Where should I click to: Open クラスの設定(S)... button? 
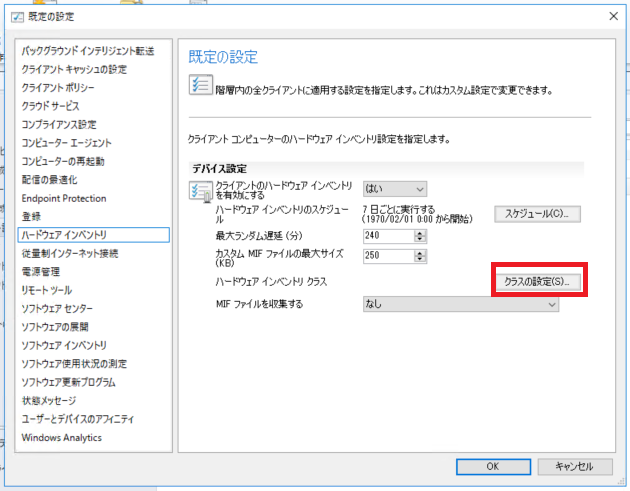pos(537,282)
